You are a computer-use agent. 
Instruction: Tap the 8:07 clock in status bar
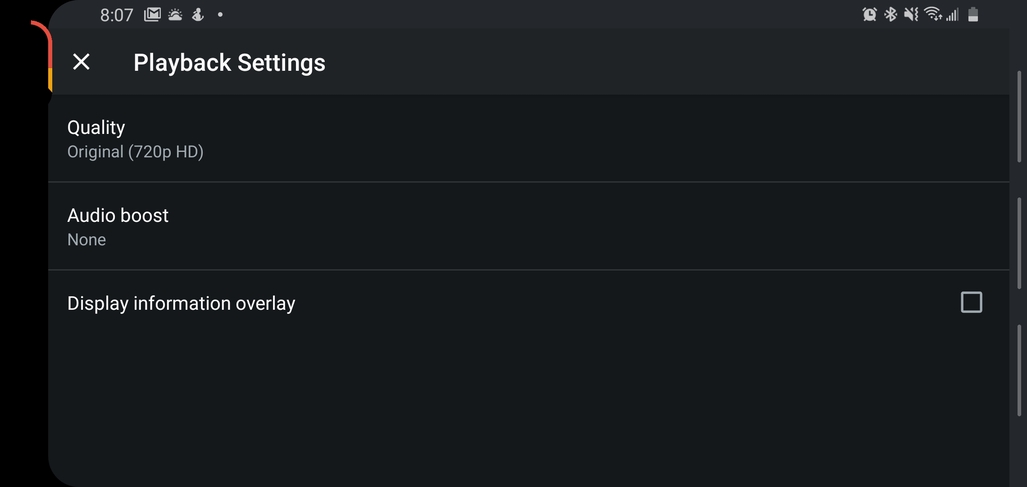[116, 15]
